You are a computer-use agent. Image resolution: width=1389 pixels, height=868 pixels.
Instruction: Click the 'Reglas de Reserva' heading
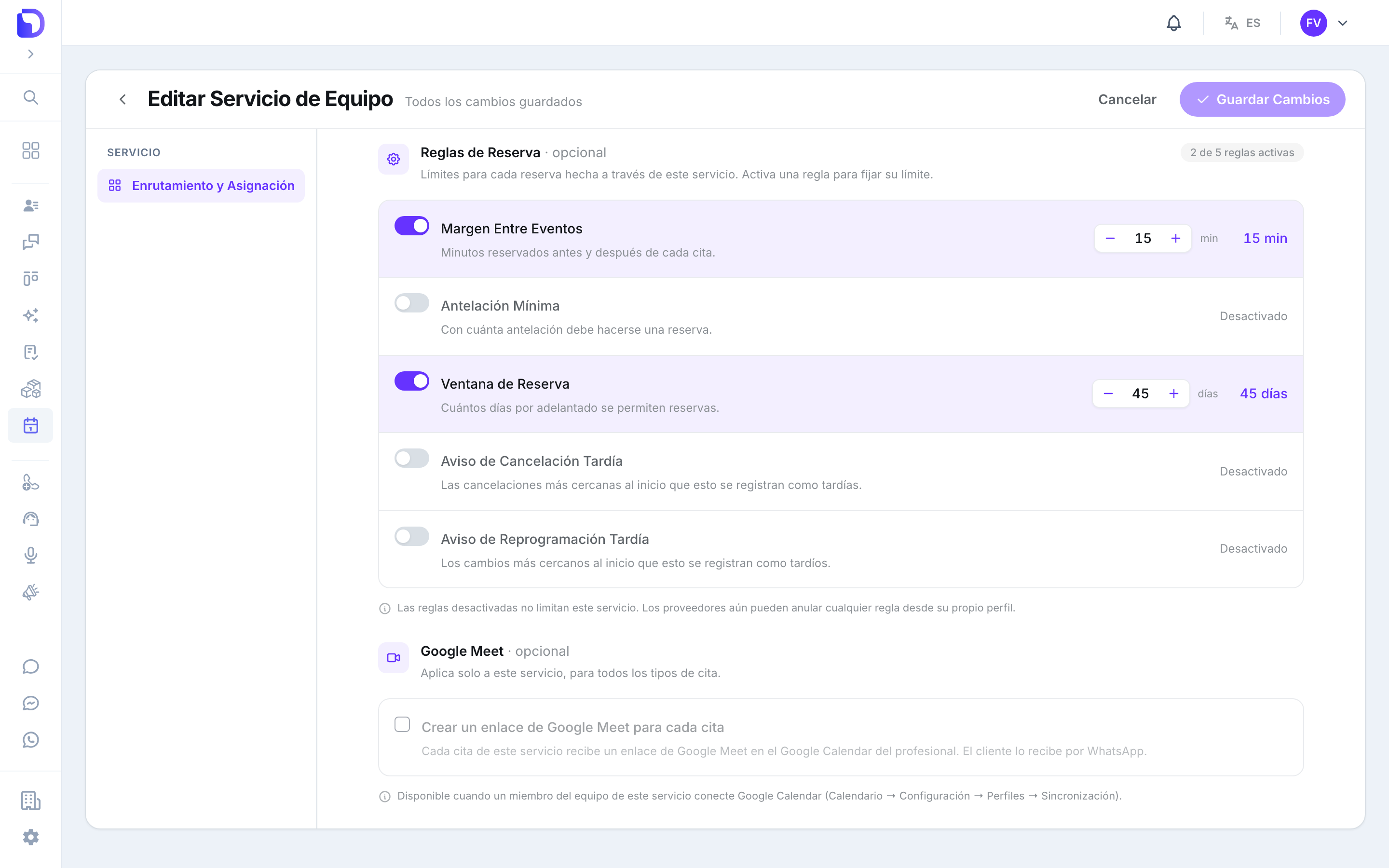(x=480, y=153)
